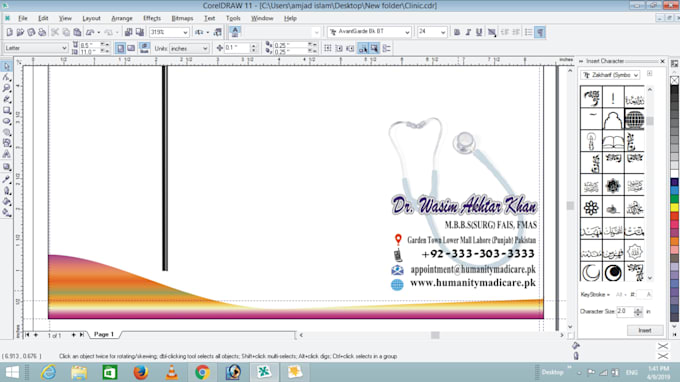Open the AvantGarde Bk BT font dropdown
Image resolution: width=680 pixels, height=382 pixels.
(407, 32)
